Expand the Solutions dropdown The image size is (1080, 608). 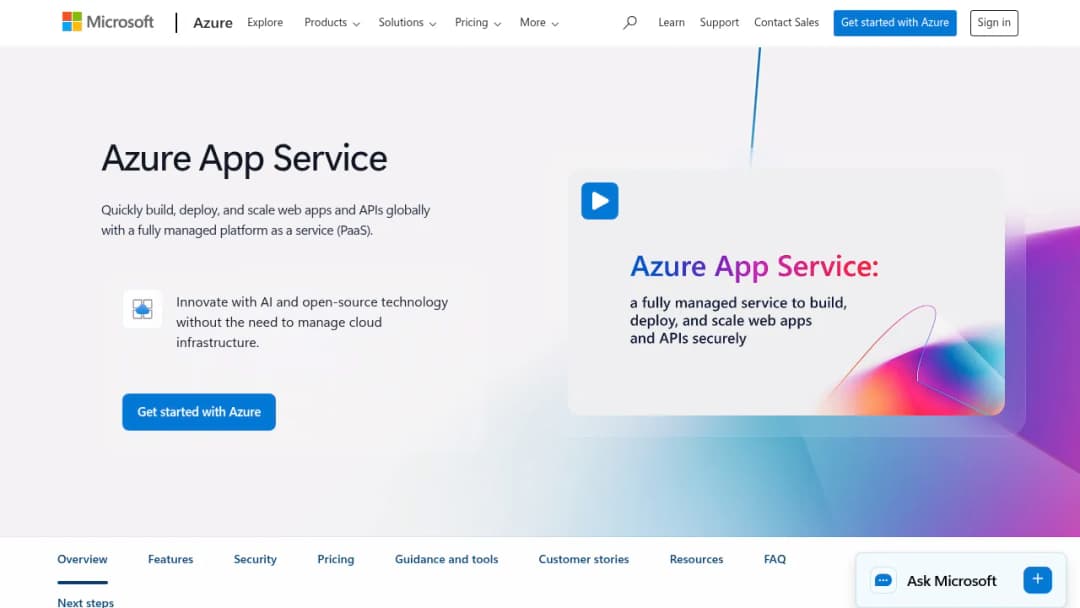click(x=407, y=23)
